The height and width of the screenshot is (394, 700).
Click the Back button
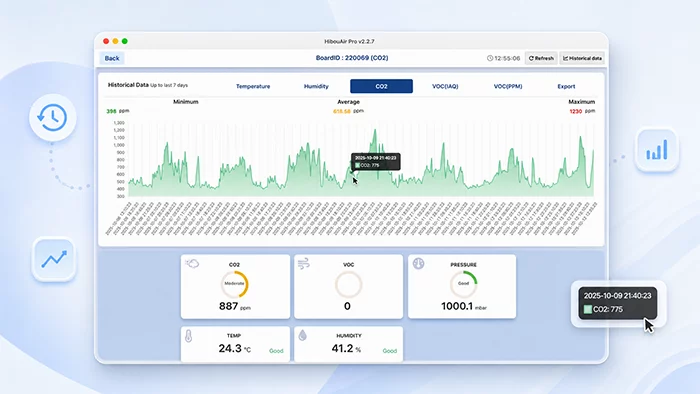112,58
